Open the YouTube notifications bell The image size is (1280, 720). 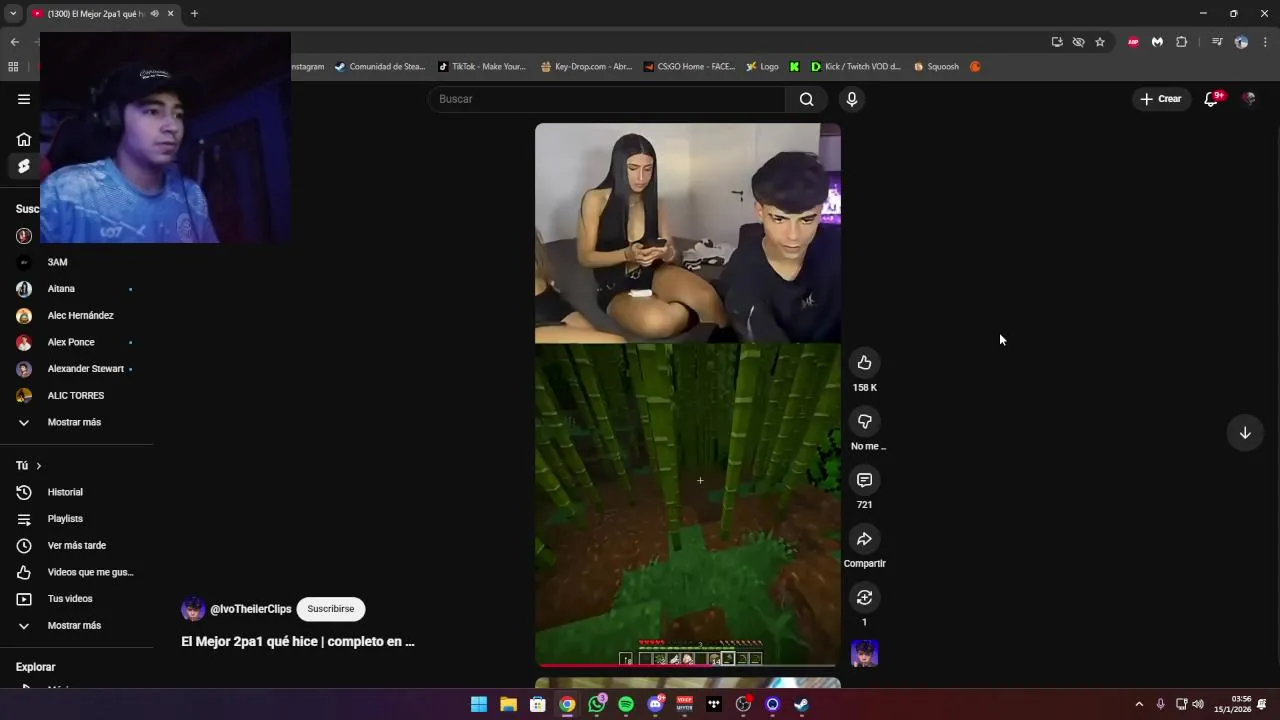pyautogui.click(x=1211, y=99)
